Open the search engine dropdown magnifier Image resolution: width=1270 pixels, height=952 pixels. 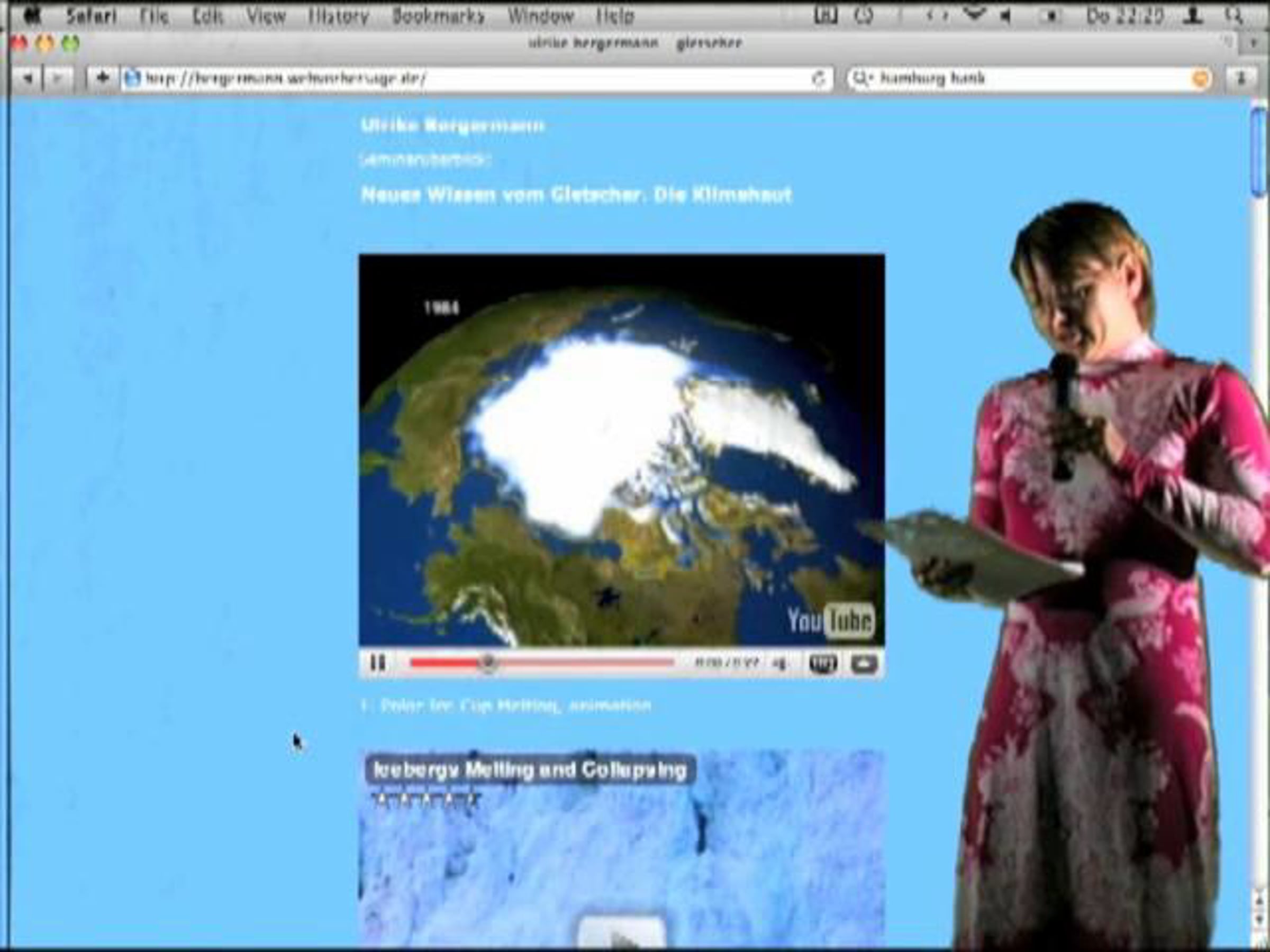click(861, 78)
